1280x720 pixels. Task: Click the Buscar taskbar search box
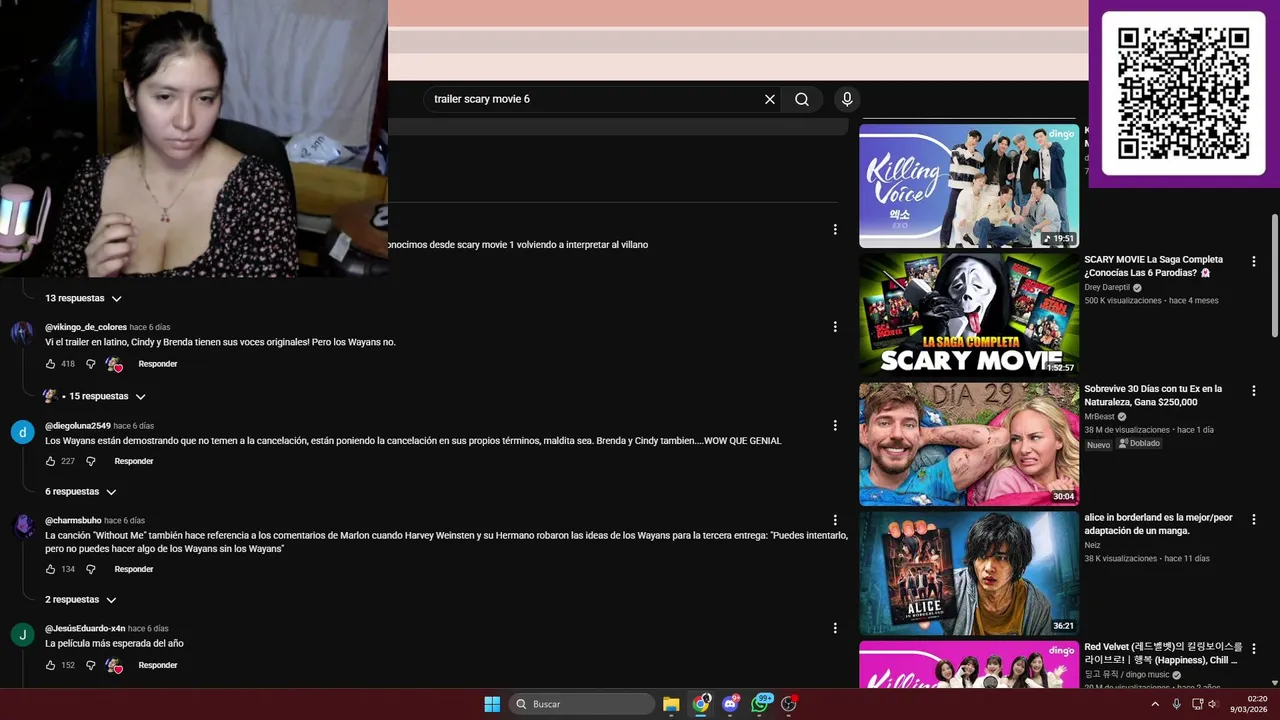[582, 704]
